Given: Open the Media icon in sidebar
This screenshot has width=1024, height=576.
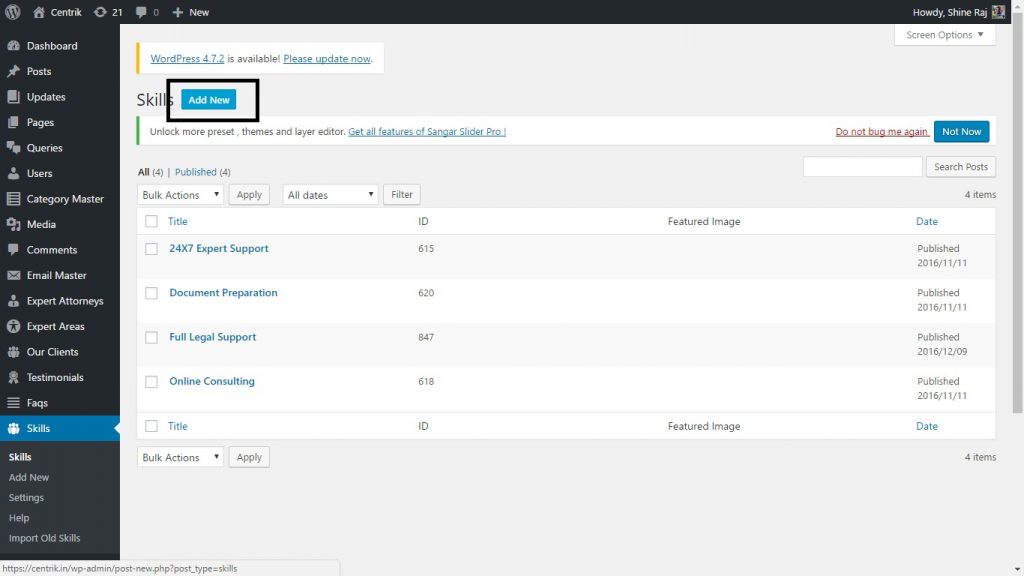Looking at the screenshot, I should [13, 225].
